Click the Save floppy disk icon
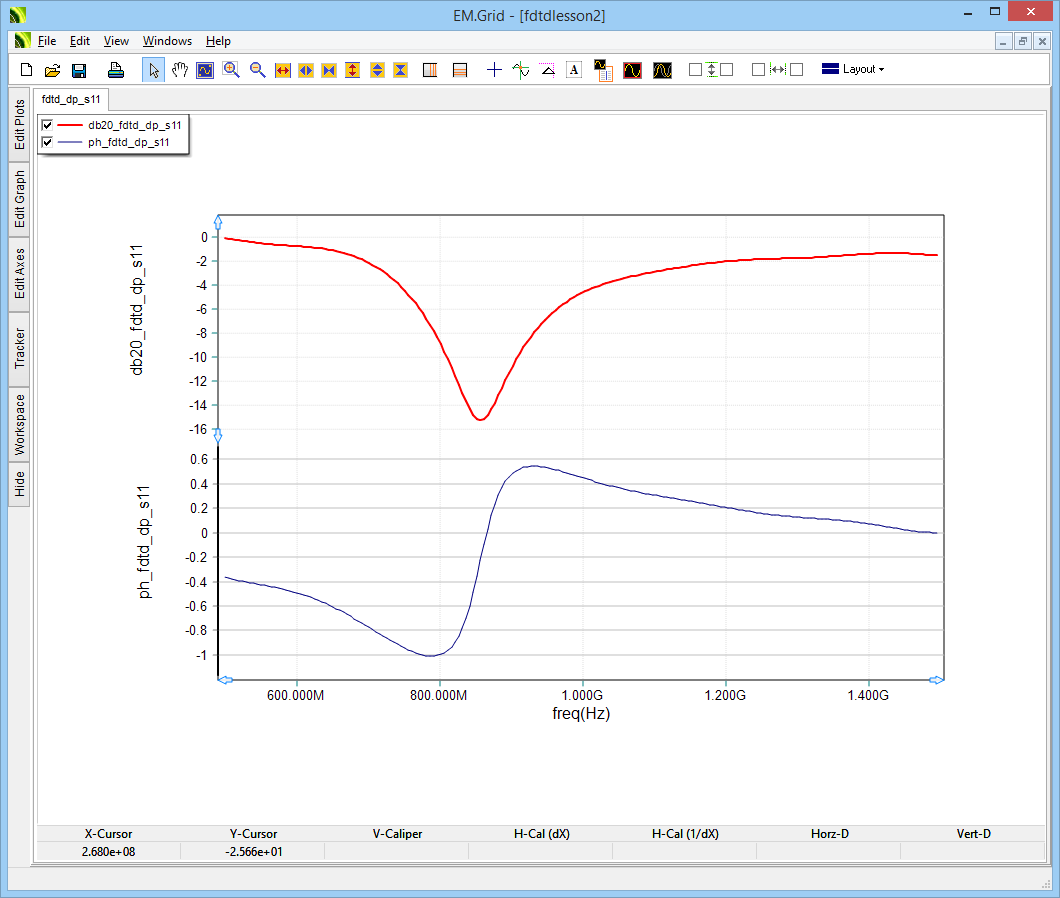The width and height of the screenshot is (1060, 898). coord(79,70)
